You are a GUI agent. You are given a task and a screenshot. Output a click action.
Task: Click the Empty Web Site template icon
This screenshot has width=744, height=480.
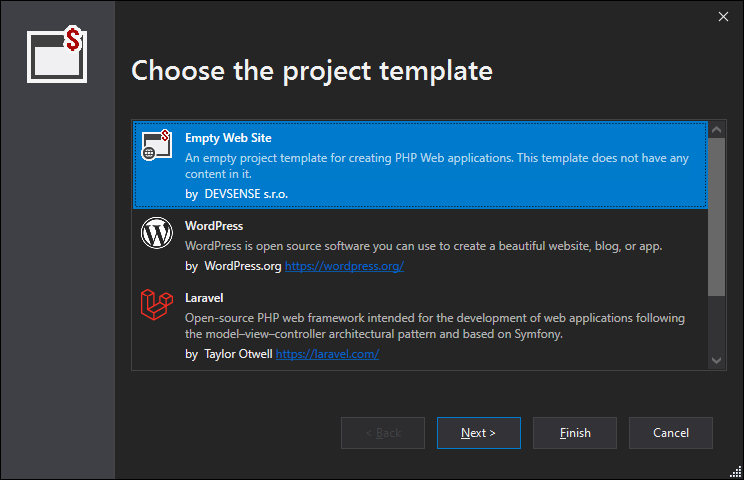pos(156,145)
